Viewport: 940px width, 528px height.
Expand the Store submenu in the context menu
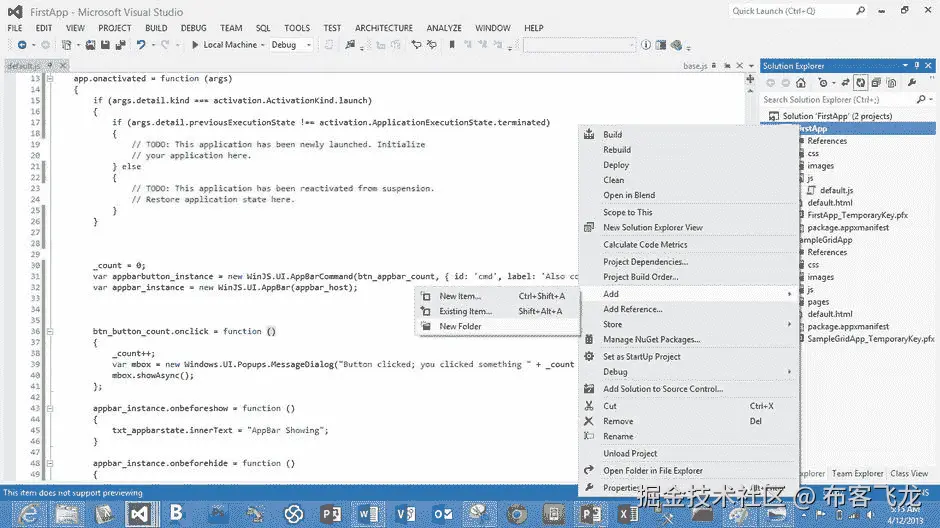(689, 324)
